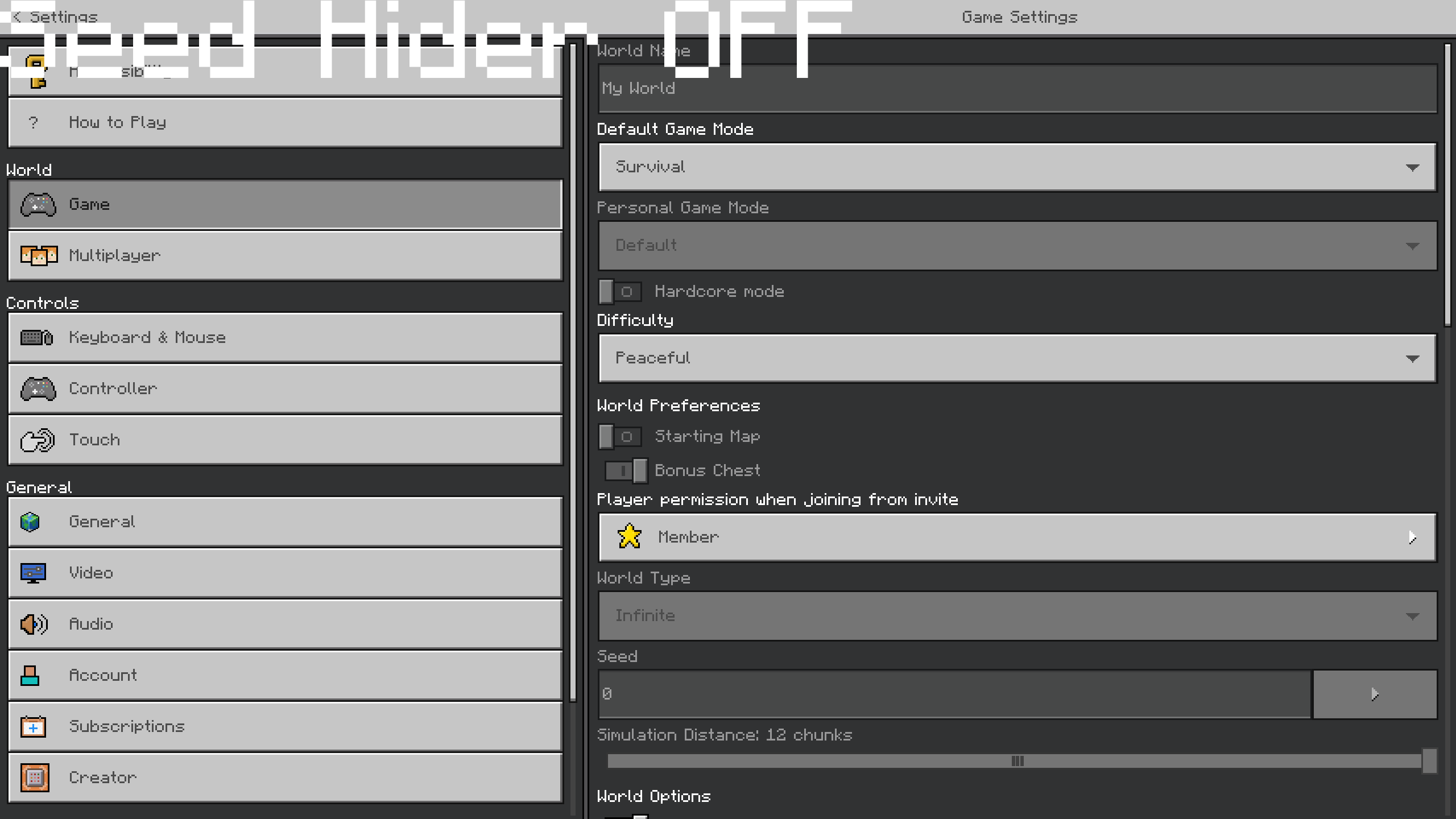Open the Member permission selector
Image resolution: width=1456 pixels, height=819 pixels.
[x=1017, y=537]
